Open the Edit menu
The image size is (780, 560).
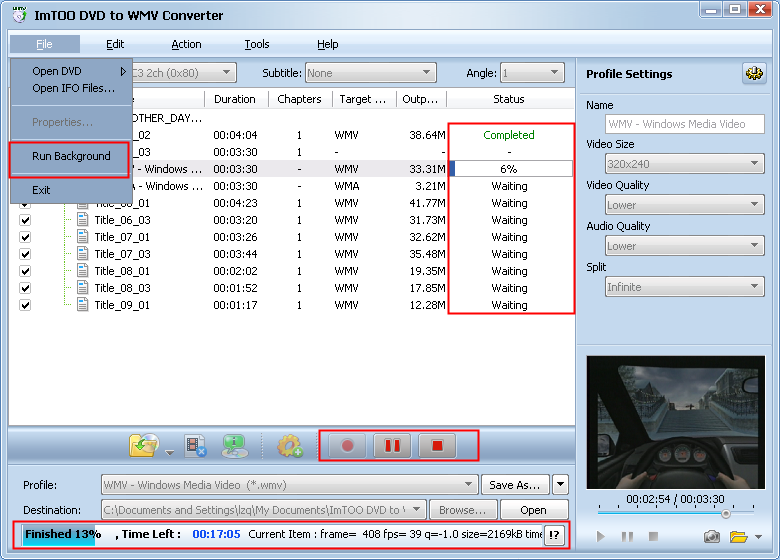pos(115,44)
